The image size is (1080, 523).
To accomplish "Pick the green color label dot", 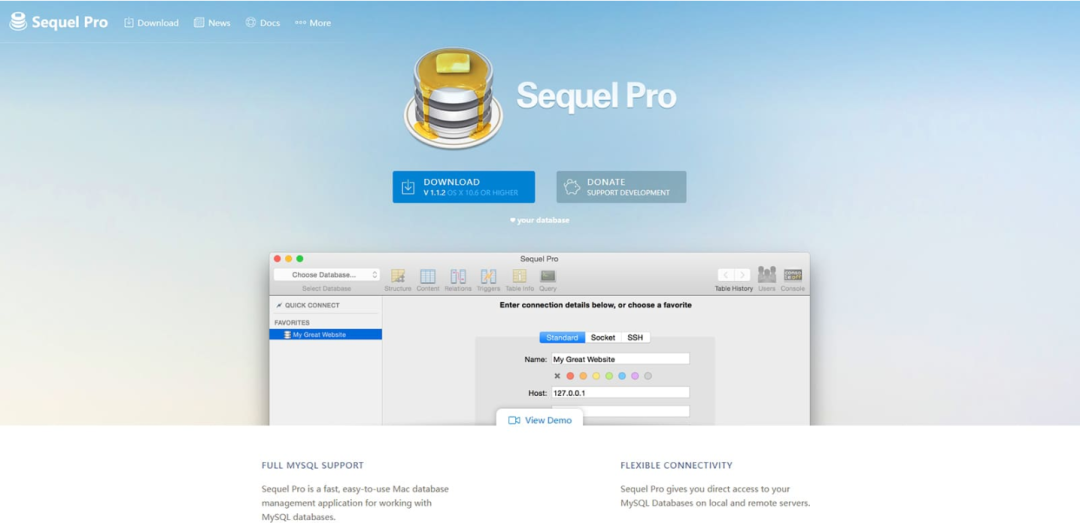I will tap(609, 376).
